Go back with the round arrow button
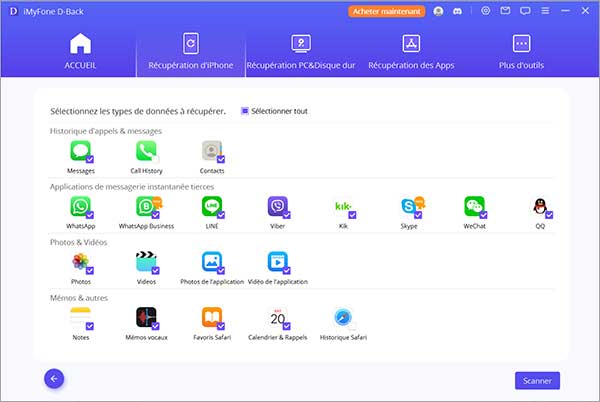Viewport: 600px width, 402px height. tap(54, 378)
